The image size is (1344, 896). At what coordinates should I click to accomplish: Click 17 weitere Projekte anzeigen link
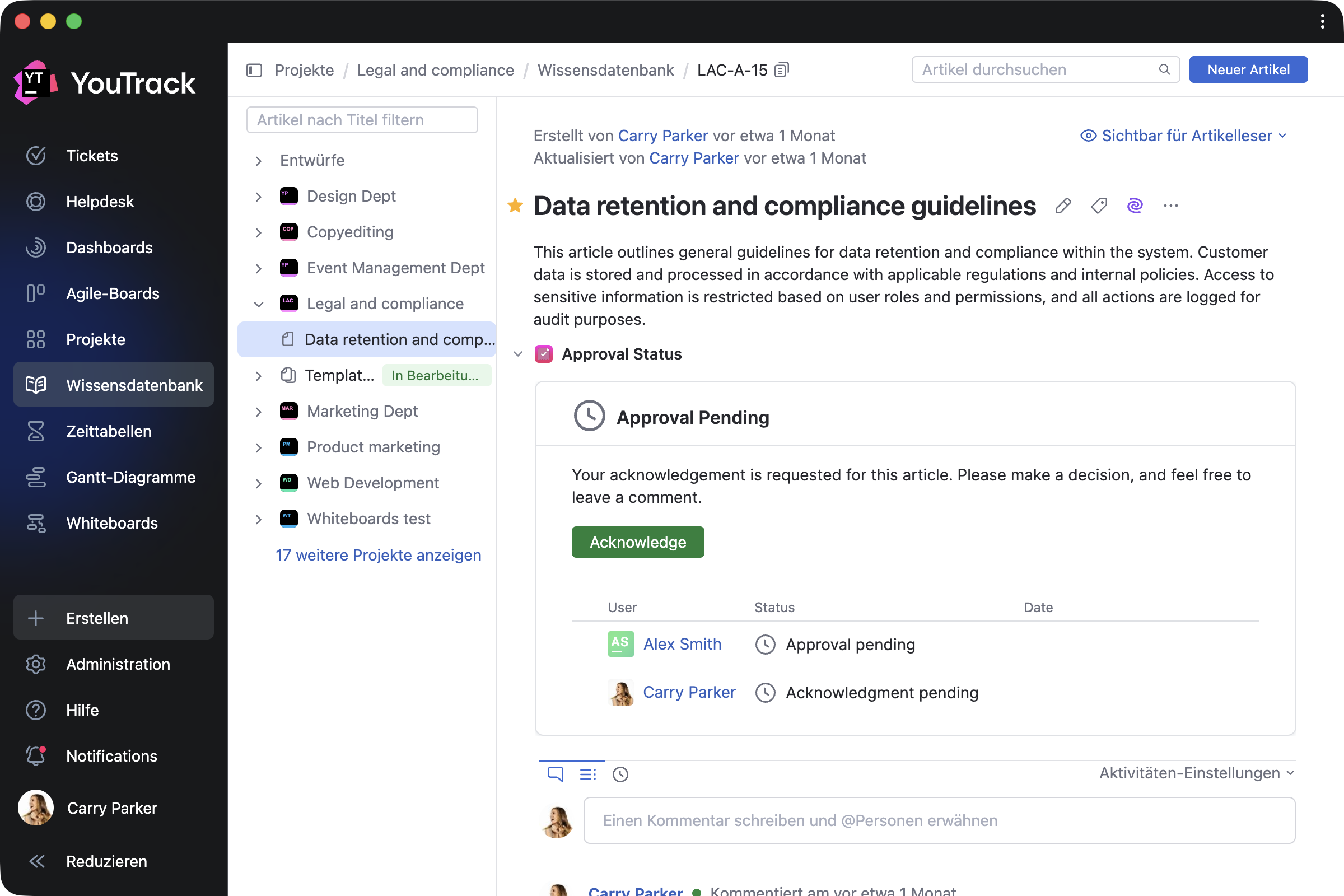pos(379,555)
